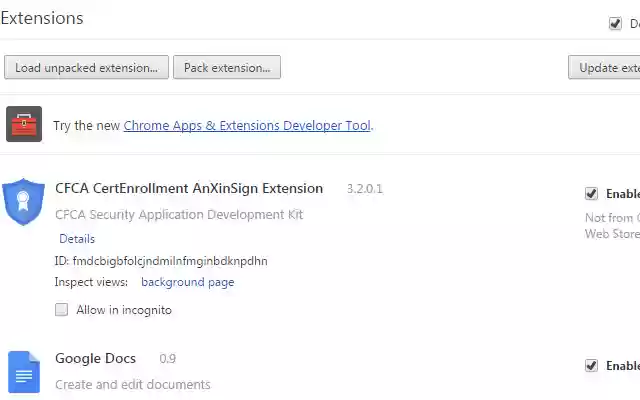Open background page inspect view link
Viewport: 640px width, 400px height.
pos(188,282)
